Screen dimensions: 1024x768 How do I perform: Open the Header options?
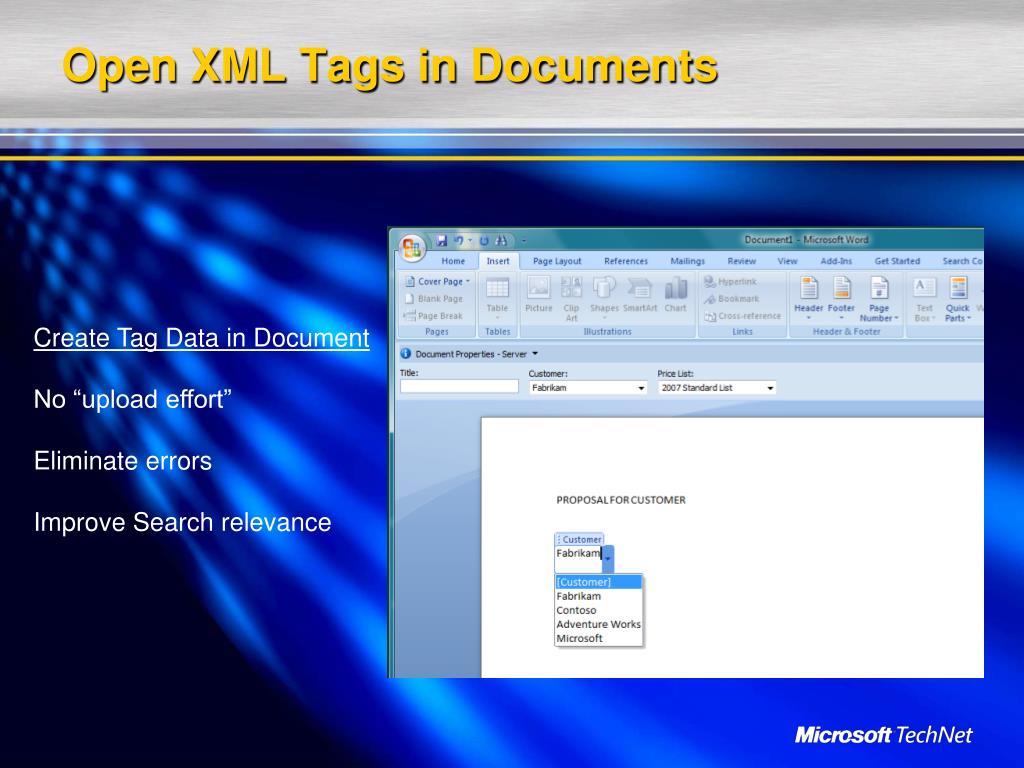pos(808,297)
